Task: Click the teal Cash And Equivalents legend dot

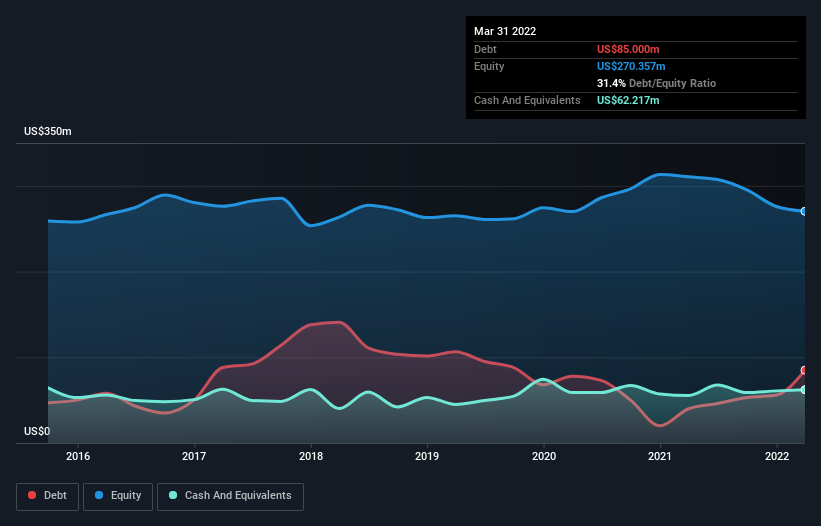Action: tap(173, 495)
